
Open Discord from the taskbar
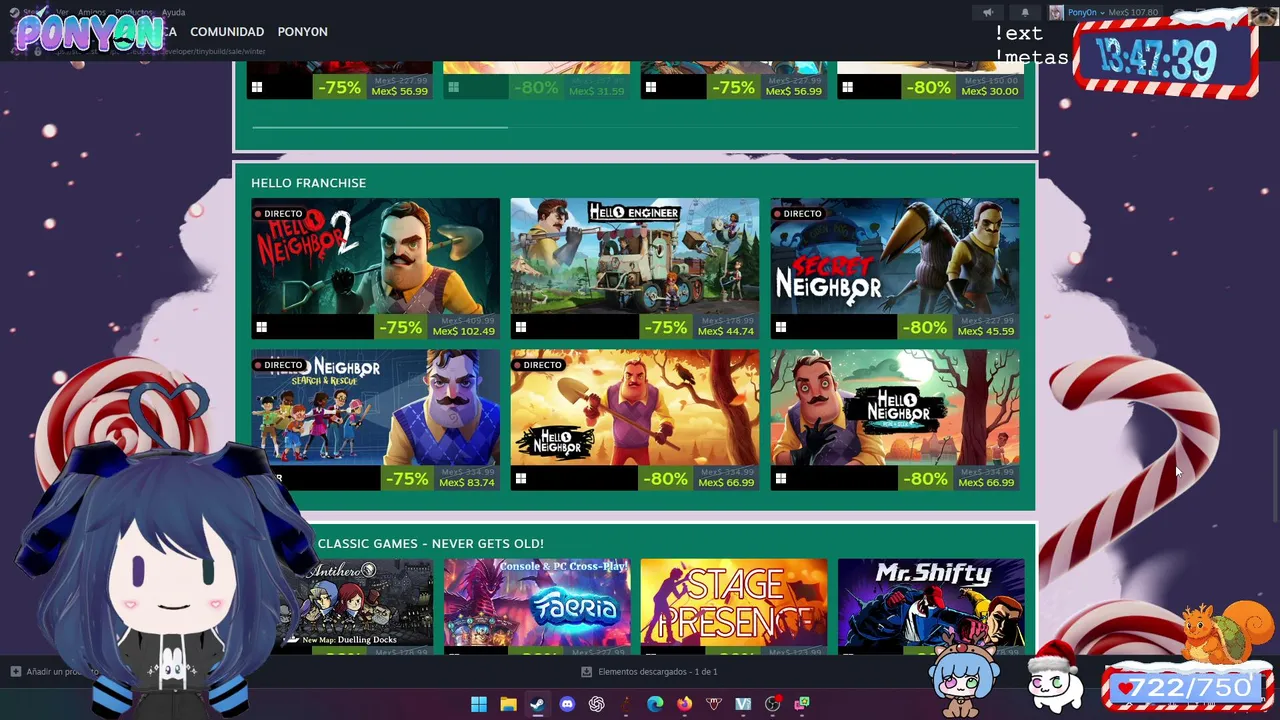[x=567, y=704]
